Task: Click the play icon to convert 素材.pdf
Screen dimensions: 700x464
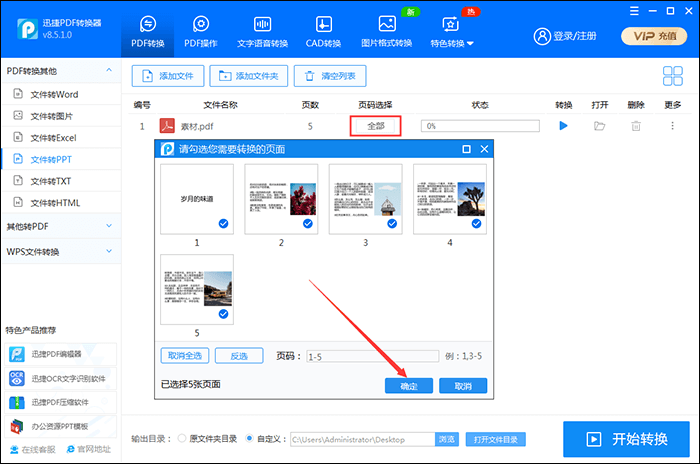Action: [x=563, y=126]
